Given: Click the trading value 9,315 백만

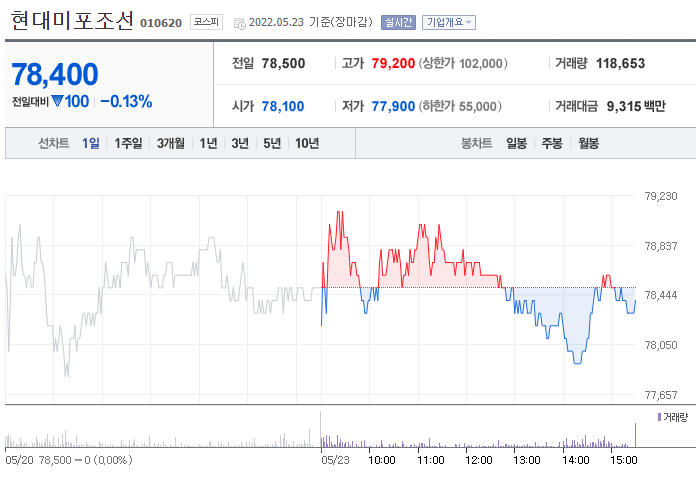Looking at the screenshot, I should tap(636, 107).
